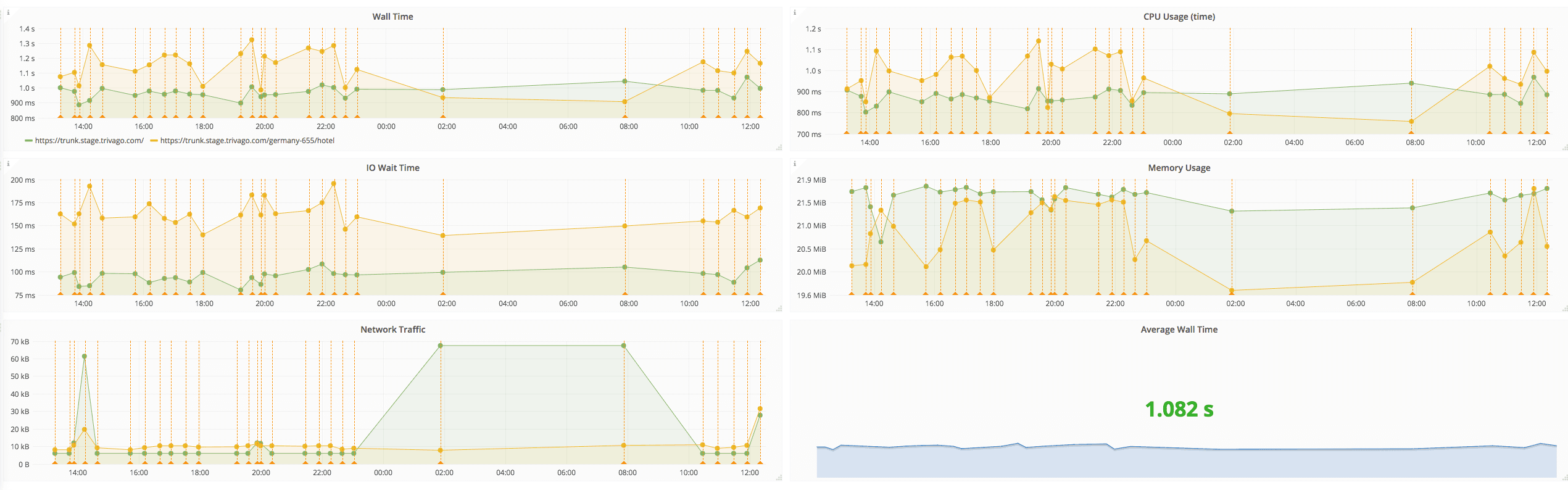Click the 00:00 tick on Wall Time axis

pos(386,127)
